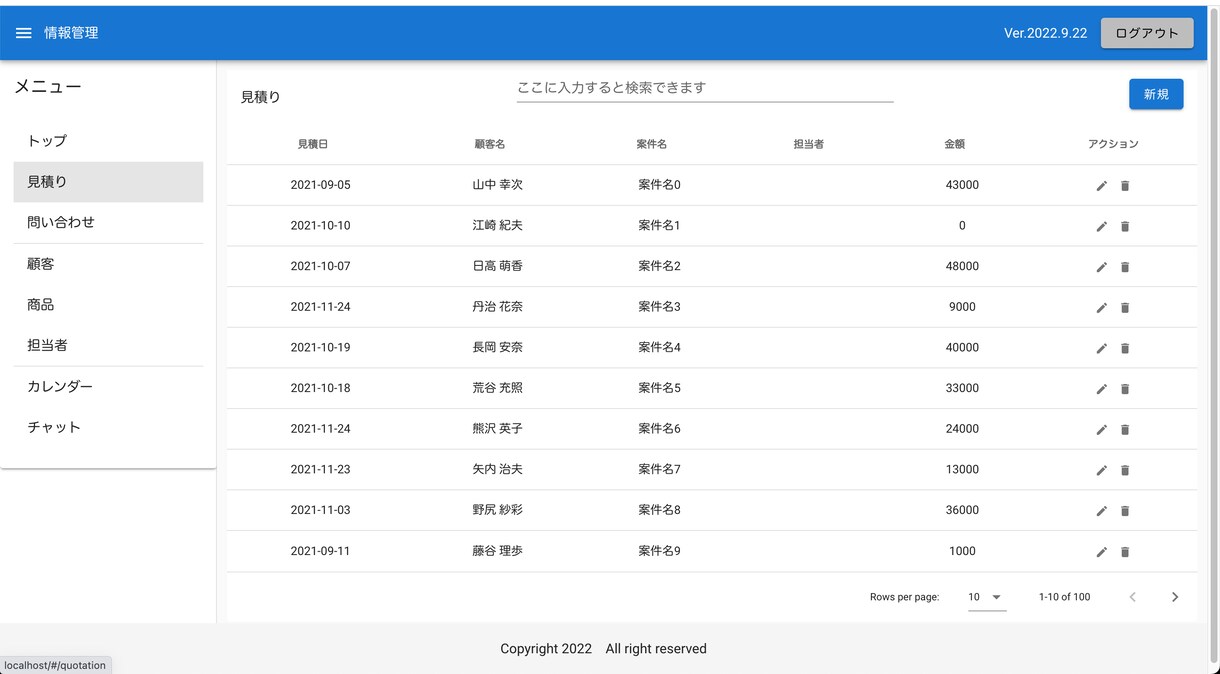Select amount cell 40000
The height and width of the screenshot is (674, 1220).
962,348
